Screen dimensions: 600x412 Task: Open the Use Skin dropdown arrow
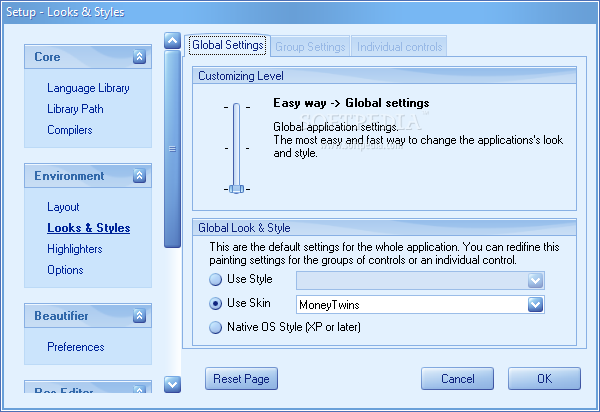[535, 305]
